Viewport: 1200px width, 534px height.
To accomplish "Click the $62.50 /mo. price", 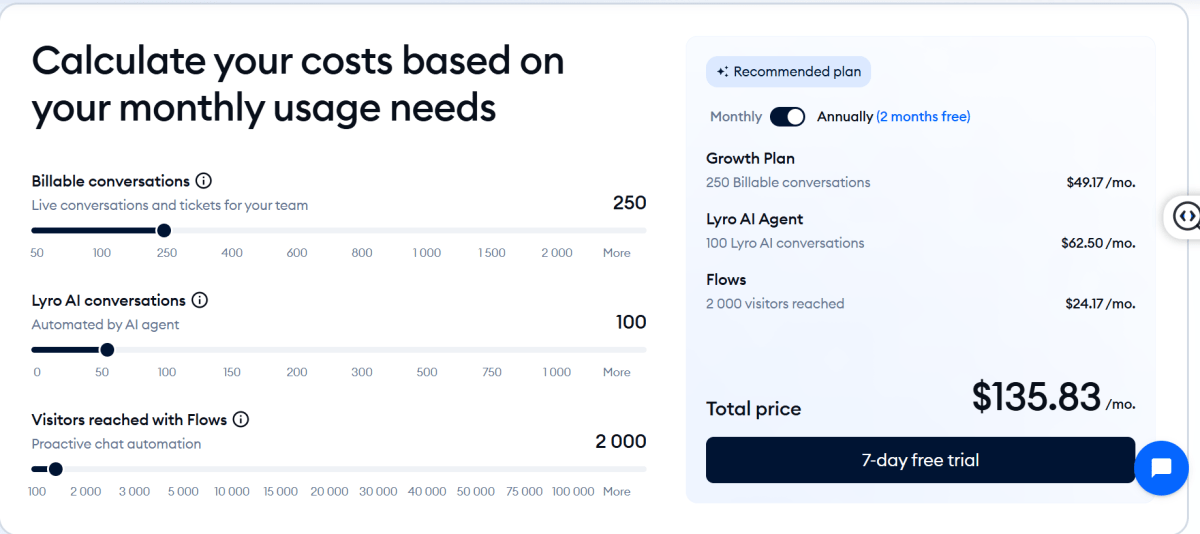I will (x=1099, y=243).
